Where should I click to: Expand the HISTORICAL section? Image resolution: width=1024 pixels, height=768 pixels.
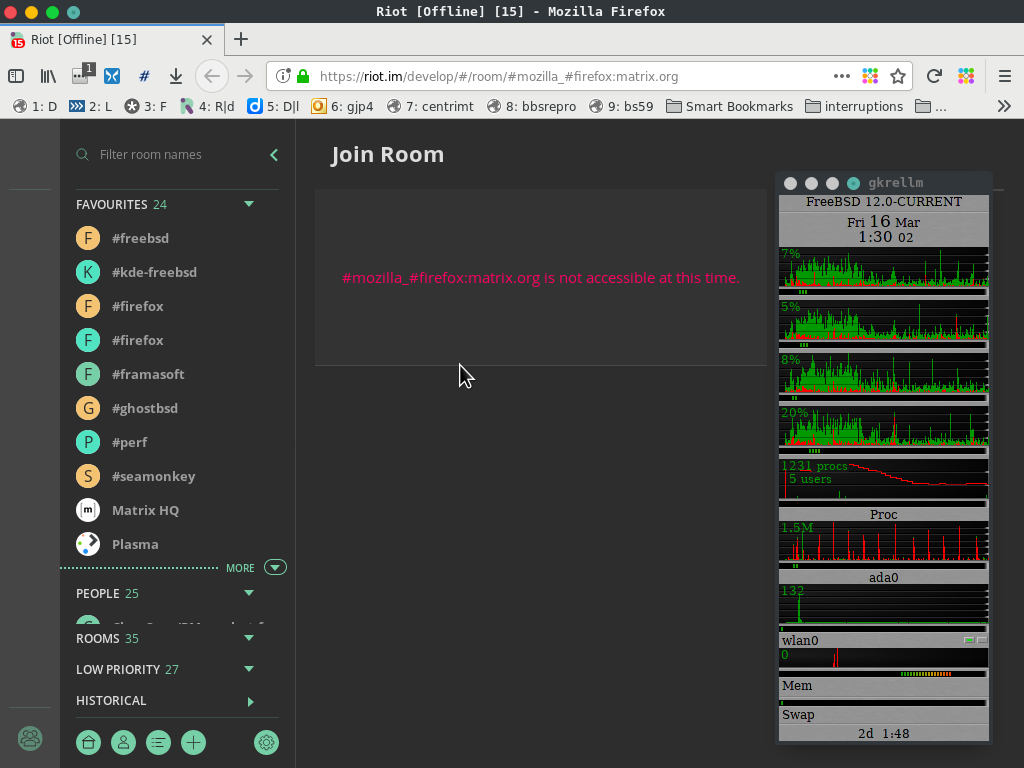250,701
